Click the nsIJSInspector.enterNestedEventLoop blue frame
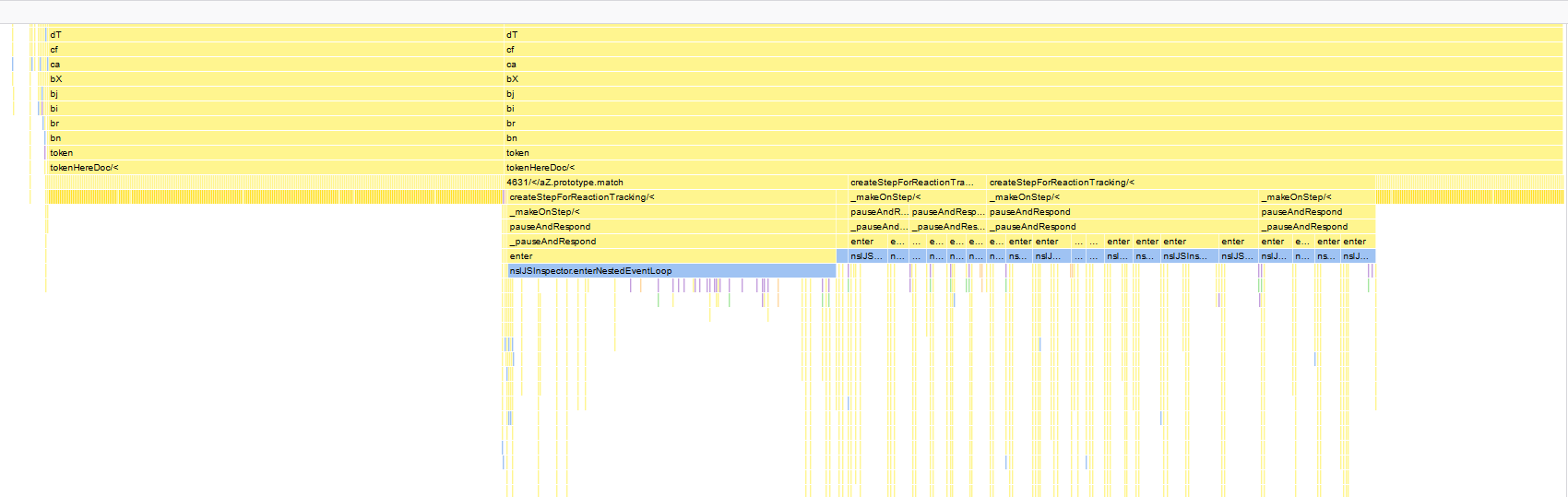 point(671,271)
